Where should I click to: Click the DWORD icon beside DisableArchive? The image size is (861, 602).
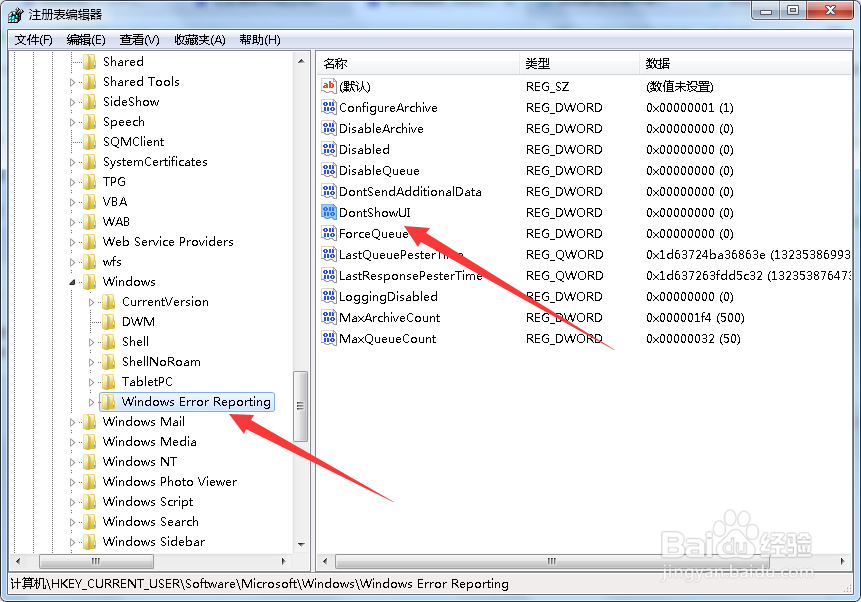328,128
